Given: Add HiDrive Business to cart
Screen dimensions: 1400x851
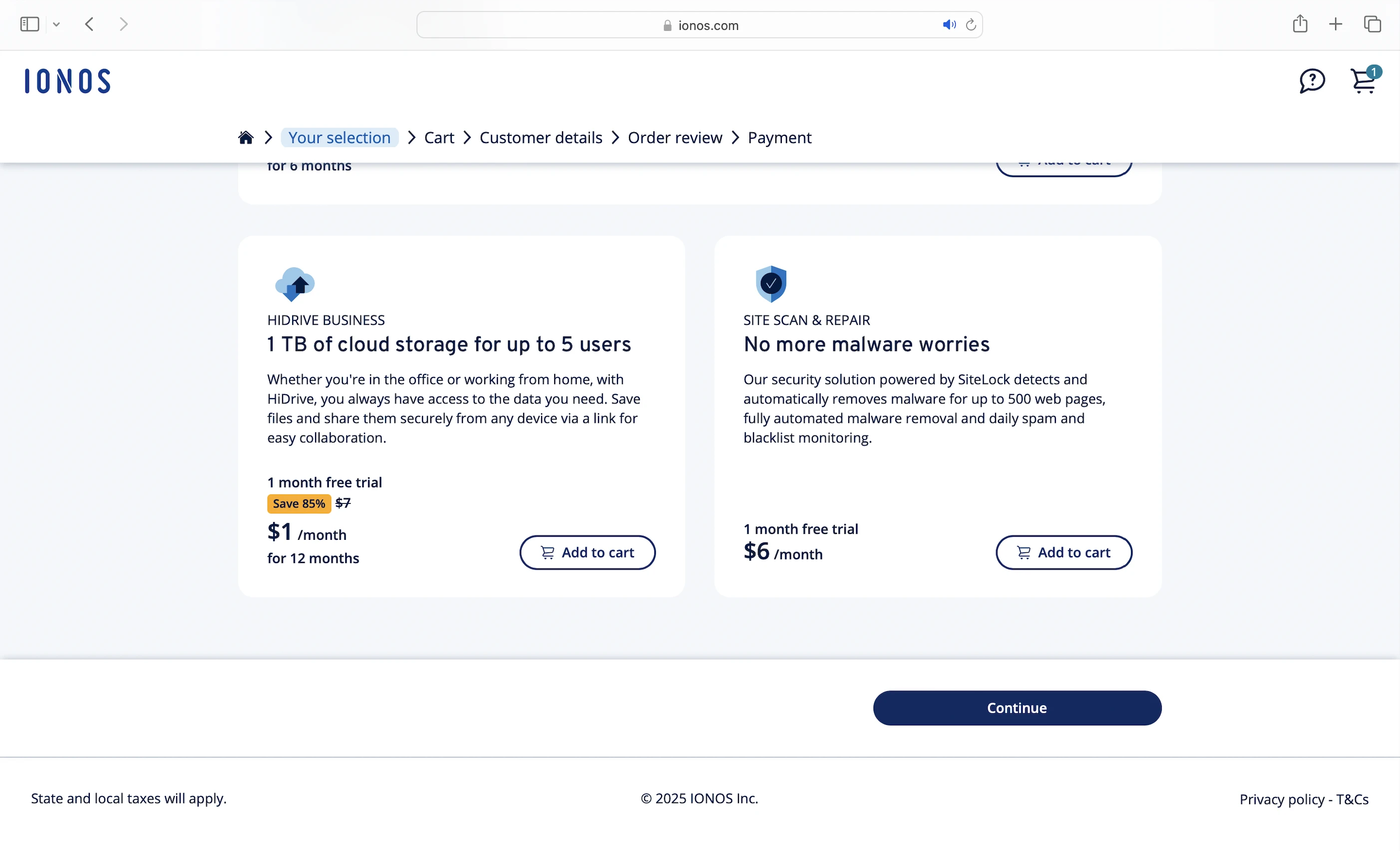Looking at the screenshot, I should click(x=587, y=552).
